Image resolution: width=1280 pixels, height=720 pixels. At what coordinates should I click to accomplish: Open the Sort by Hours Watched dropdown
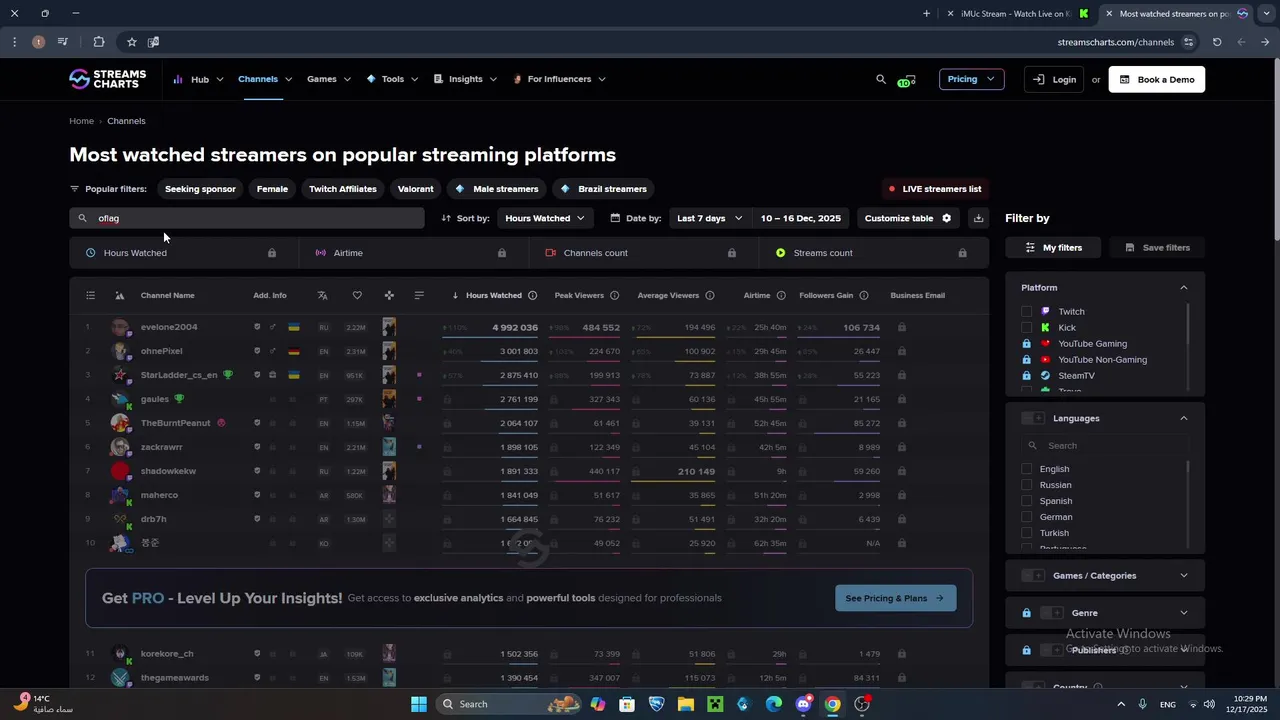pyautogui.click(x=545, y=218)
